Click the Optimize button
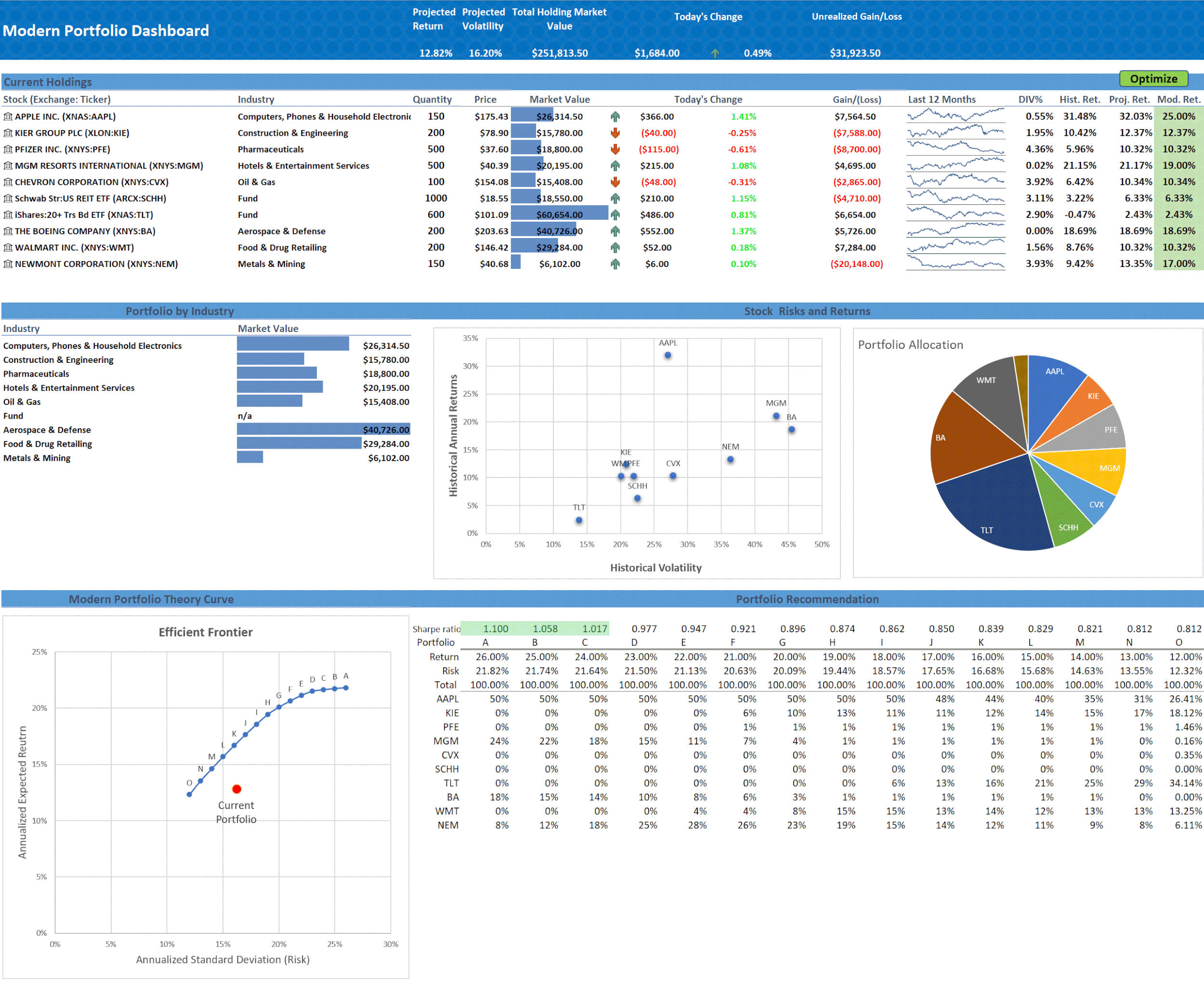Screen dimensions: 1204x982 (x=1153, y=79)
